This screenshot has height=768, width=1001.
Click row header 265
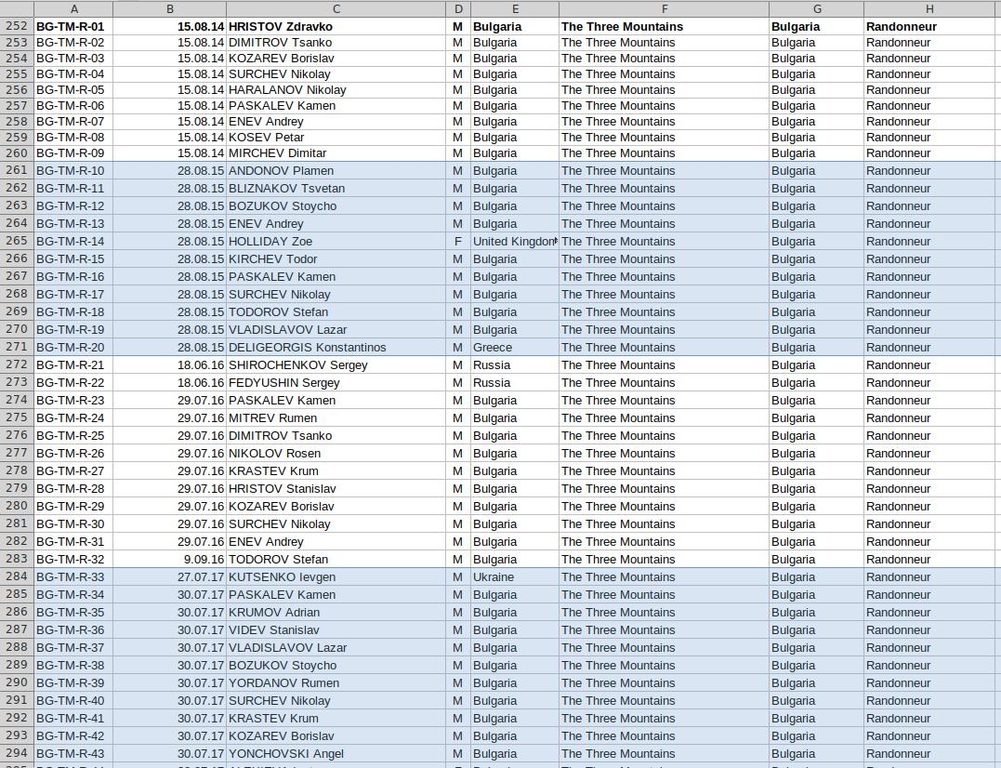point(17,241)
